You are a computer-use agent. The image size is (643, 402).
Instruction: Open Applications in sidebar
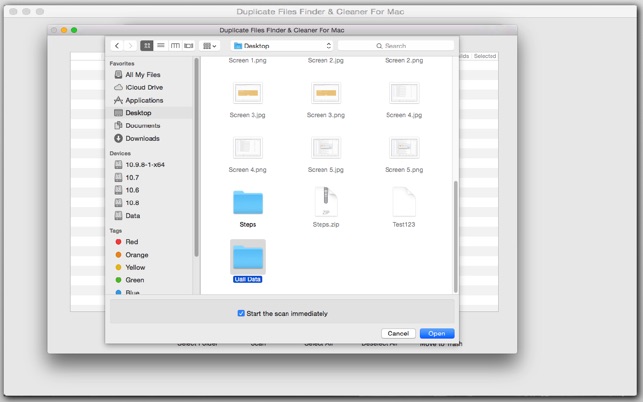tap(144, 100)
